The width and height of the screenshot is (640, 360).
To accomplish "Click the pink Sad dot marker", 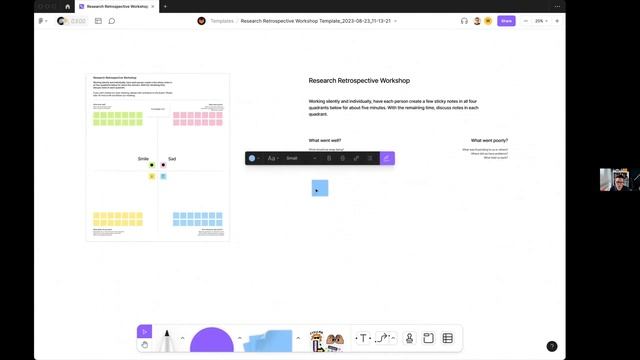I will (x=163, y=165).
